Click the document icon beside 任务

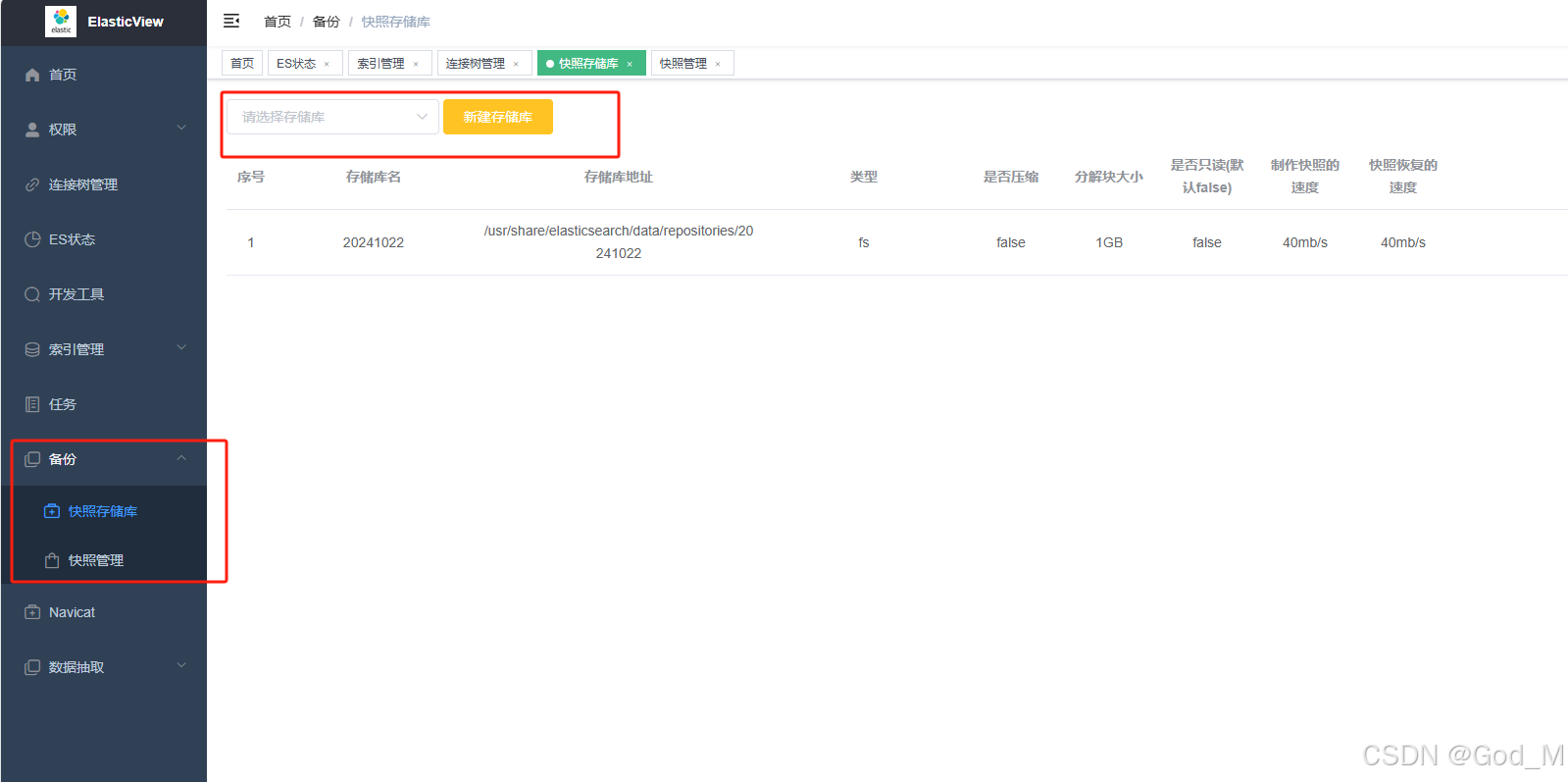click(32, 404)
